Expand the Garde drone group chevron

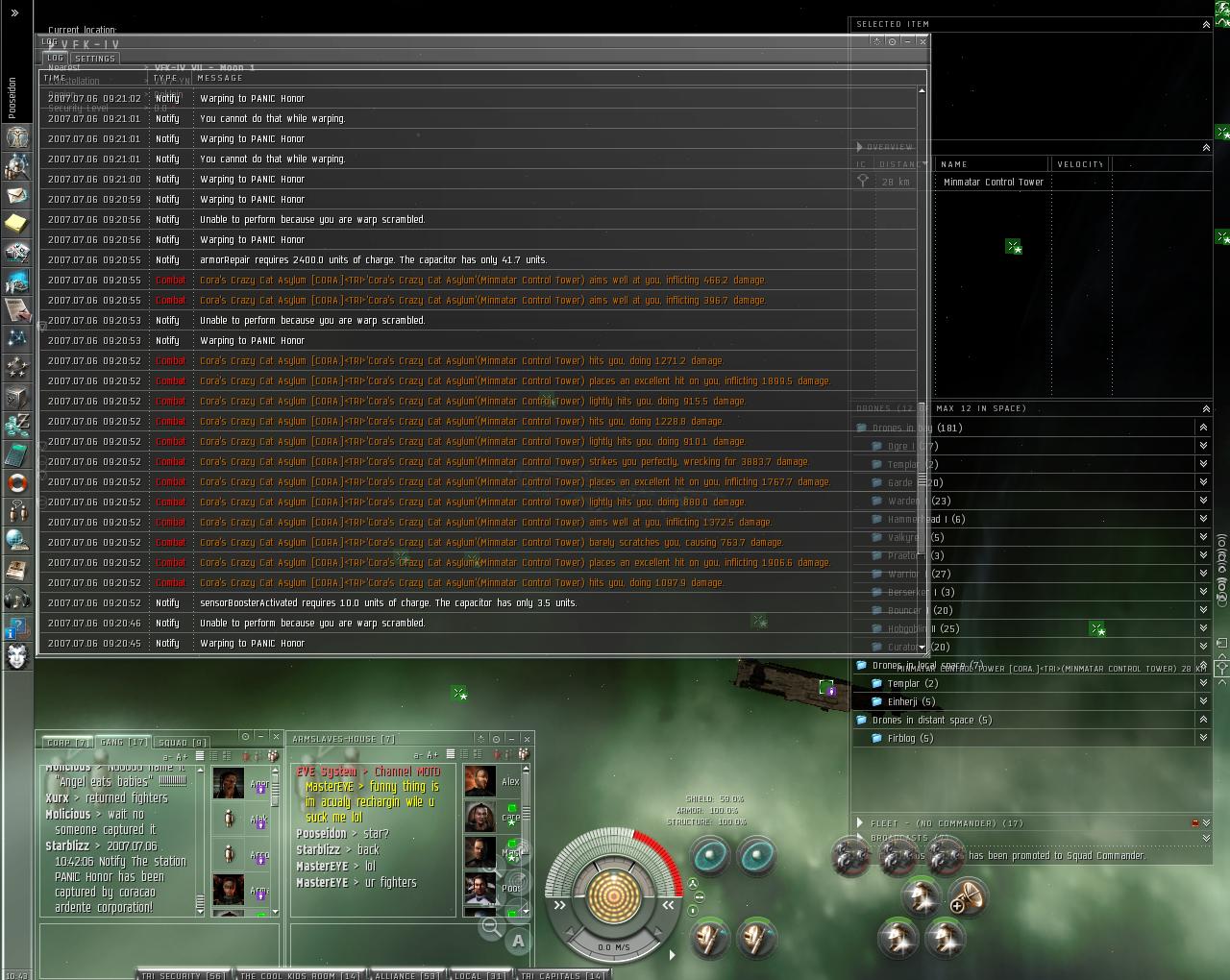pos(1203,482)
